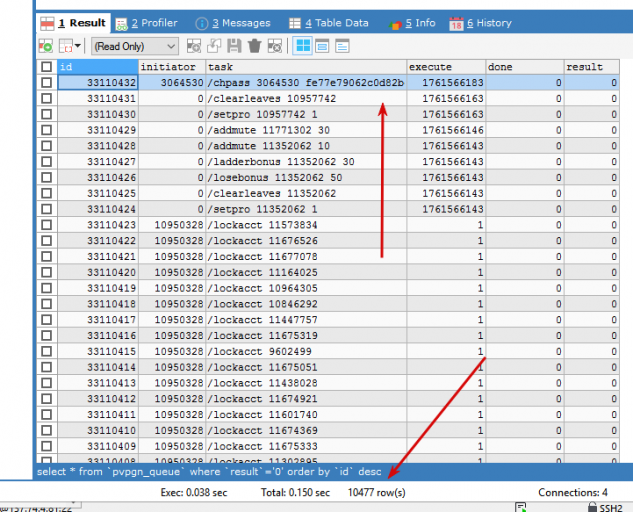This screenshot has width=633, height=512.
Task: Open the 5 Info tab
Action: [x=412, y=23]
